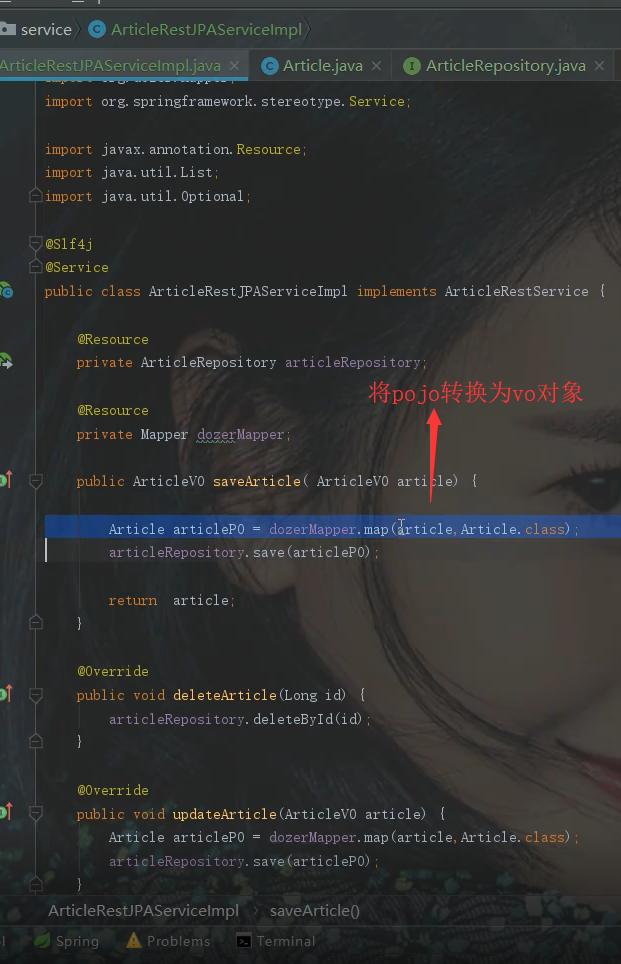Screen dimensions: 621x964
Task: Click the @Resource above articleRepository
Action: coord(113,339)
